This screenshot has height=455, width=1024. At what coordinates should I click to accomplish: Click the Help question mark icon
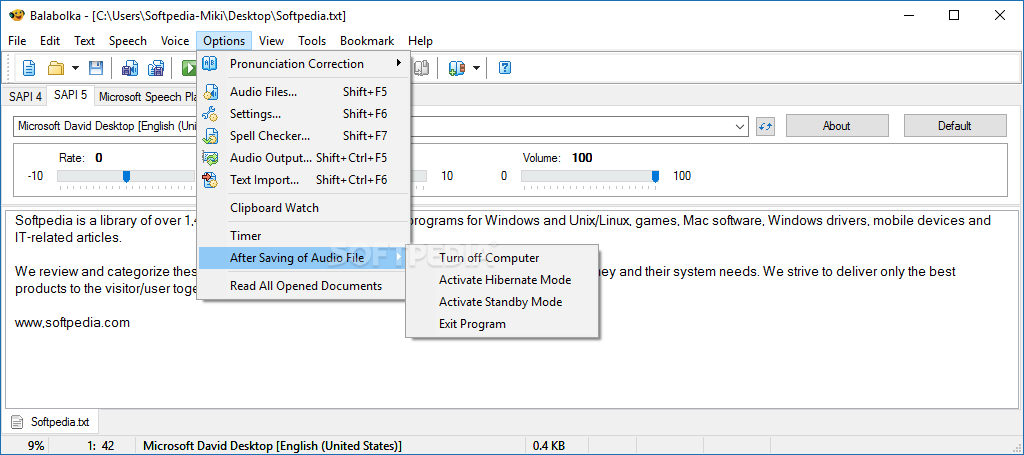pos(505,68)
